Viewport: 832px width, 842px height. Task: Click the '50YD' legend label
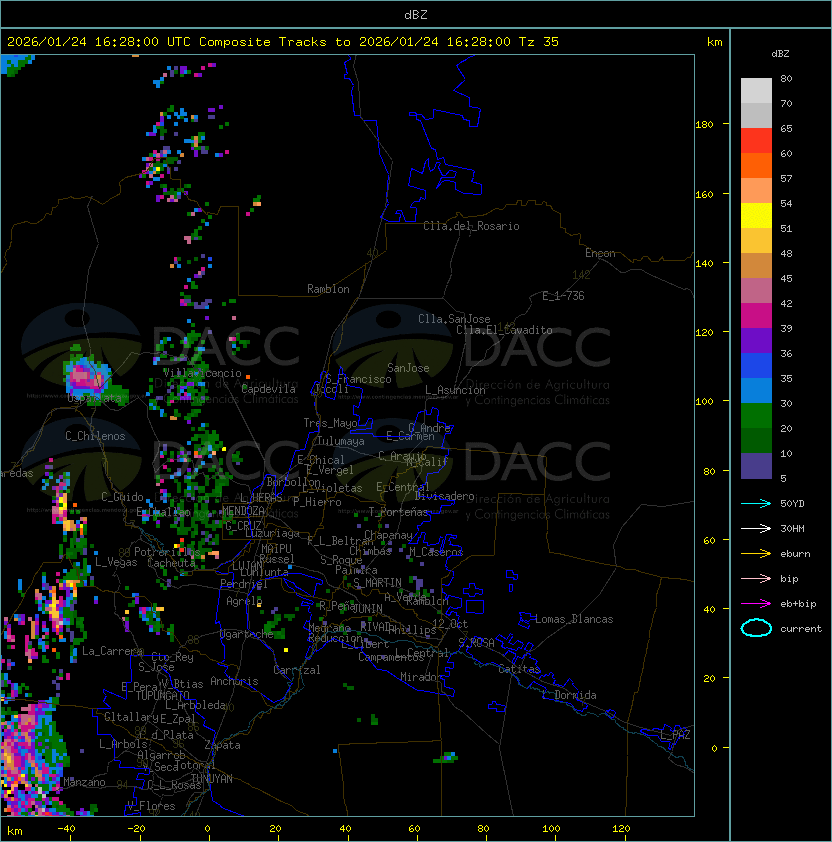pyautogui.click(x=792, y=503)
